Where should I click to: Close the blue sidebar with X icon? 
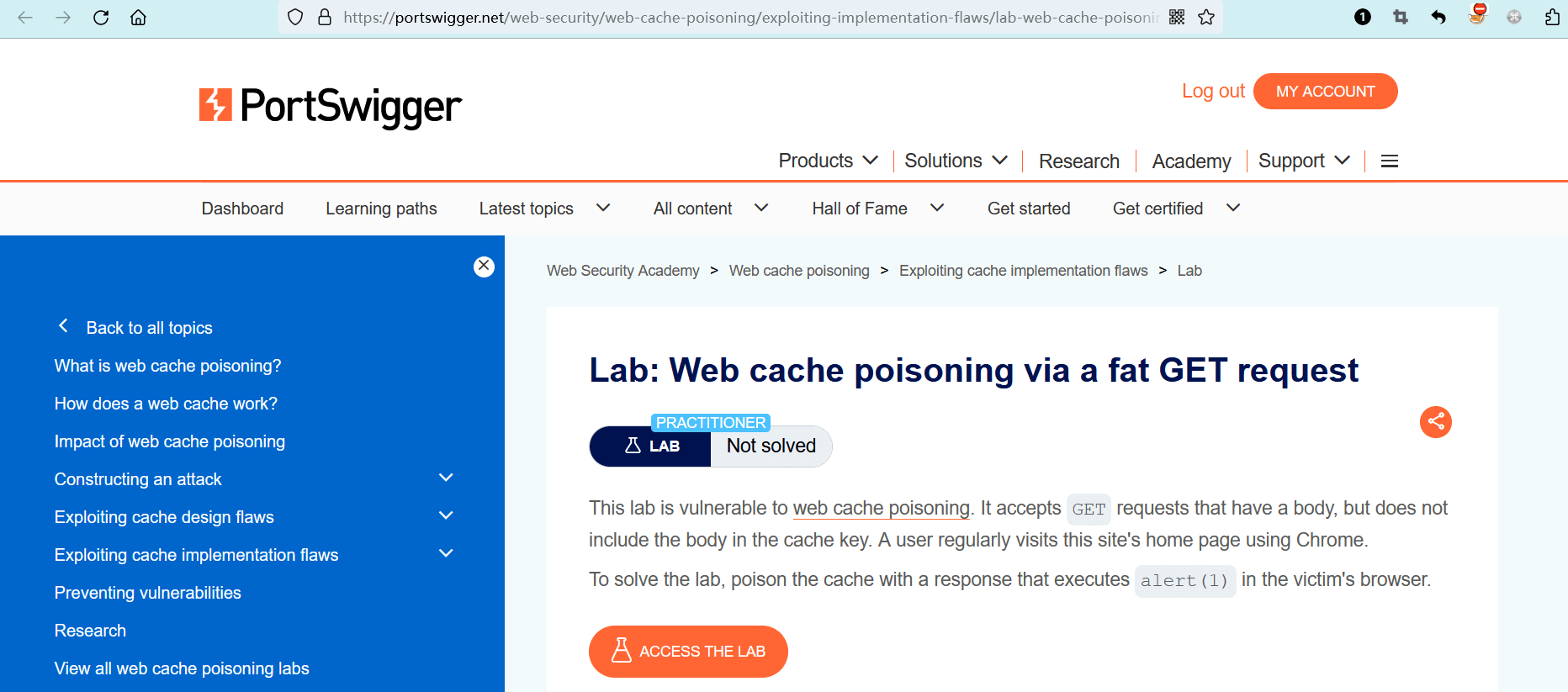point(484,267)
